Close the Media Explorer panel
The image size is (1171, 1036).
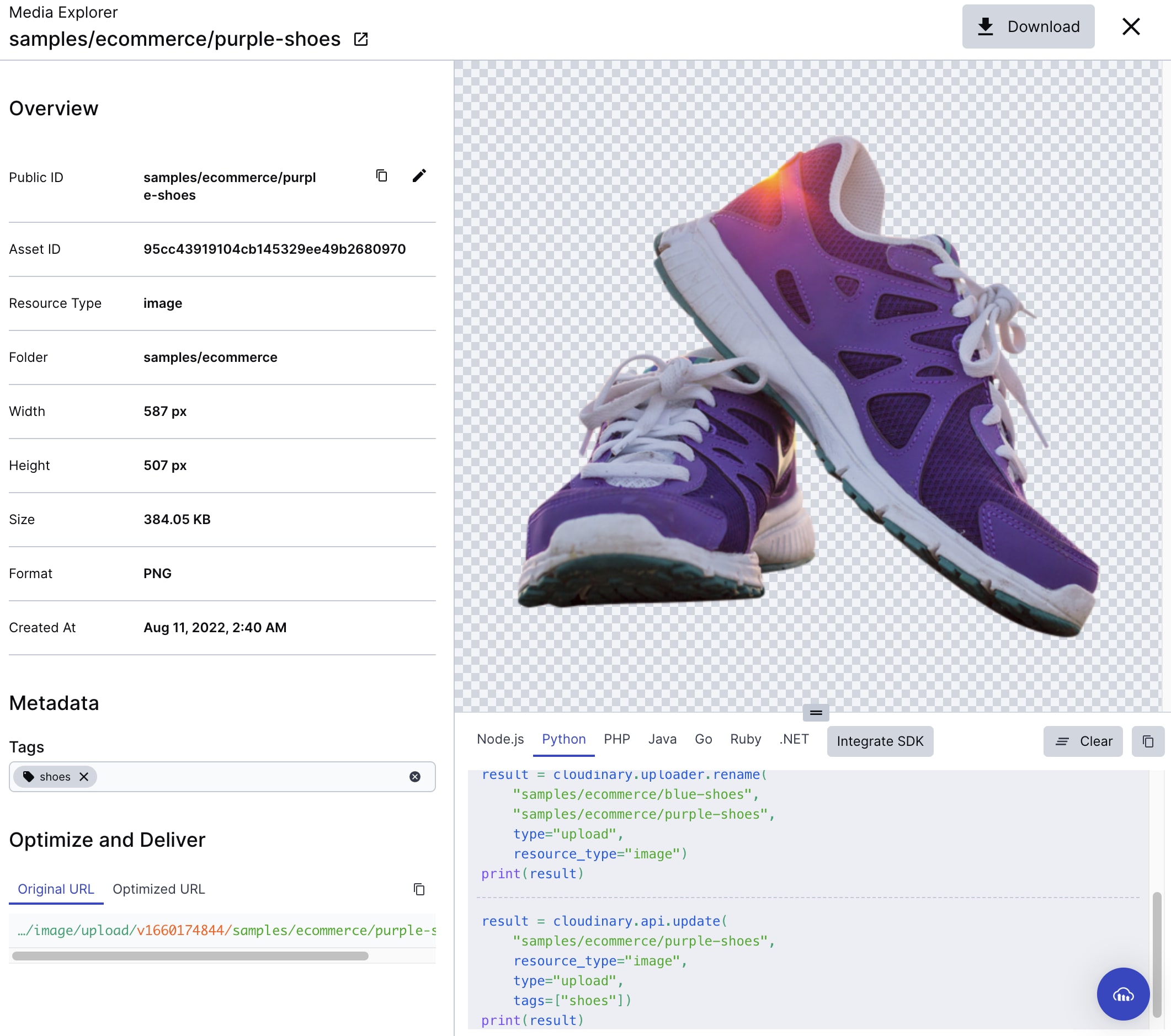pos(1130,26)
